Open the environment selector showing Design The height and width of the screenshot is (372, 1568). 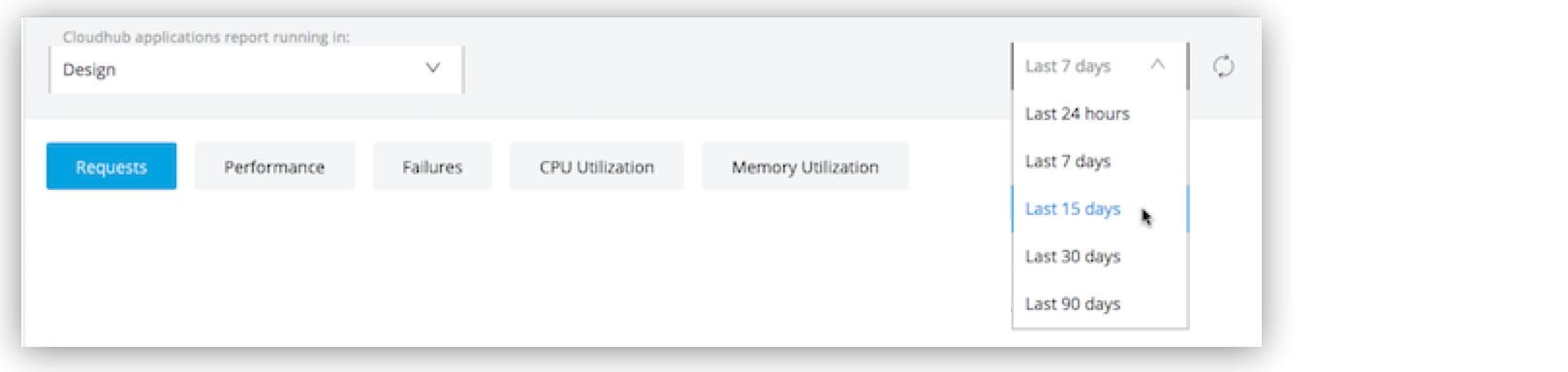[x=256, y=70]
